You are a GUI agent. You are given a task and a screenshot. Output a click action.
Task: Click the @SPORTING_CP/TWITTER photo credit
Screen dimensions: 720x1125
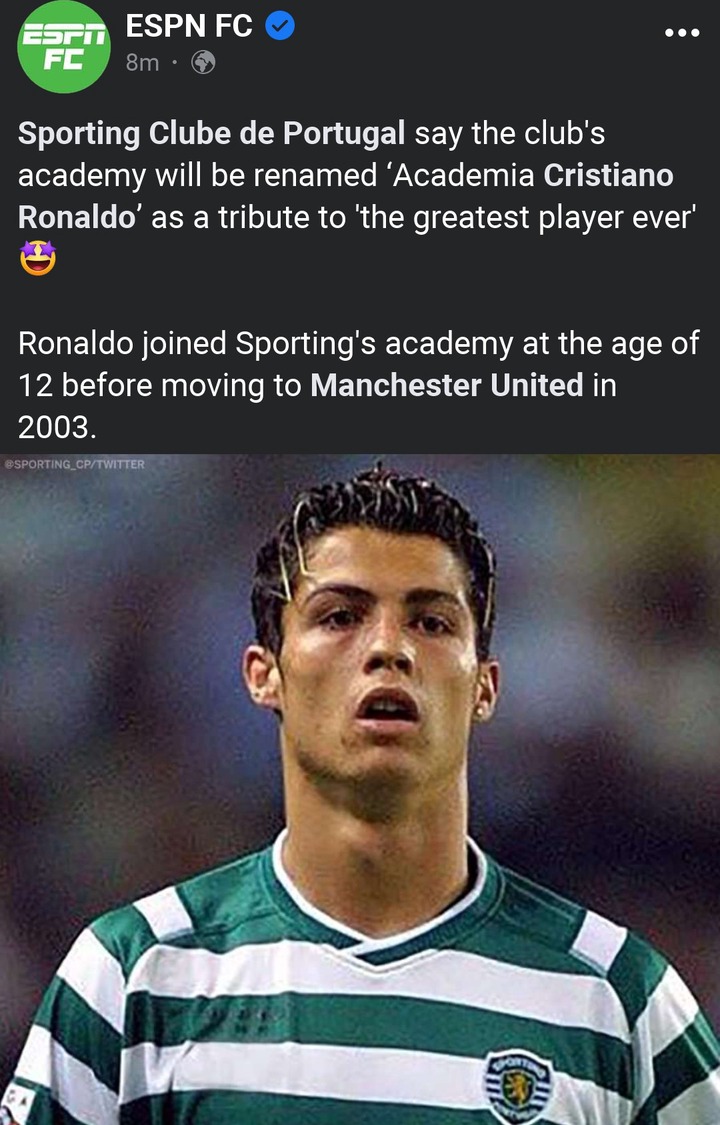tap(75, 464)
